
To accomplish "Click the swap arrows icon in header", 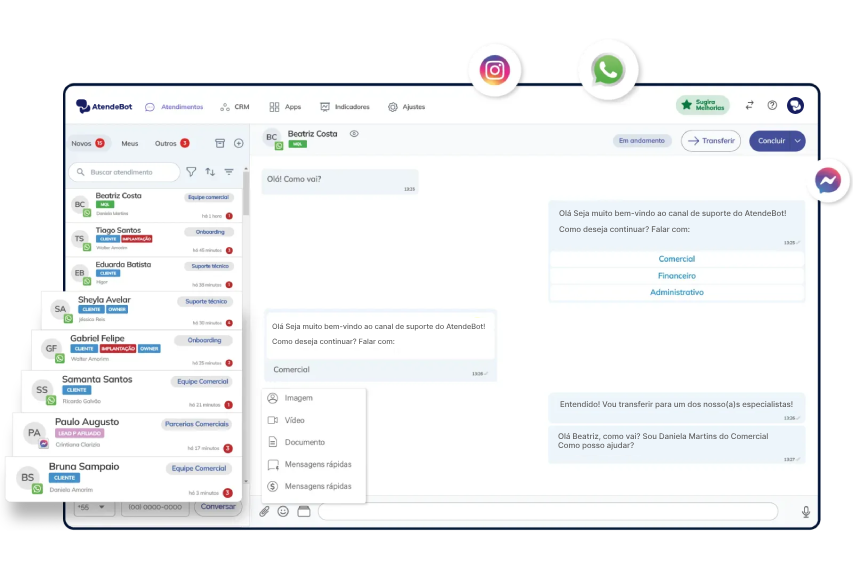I will coord(750,105).
